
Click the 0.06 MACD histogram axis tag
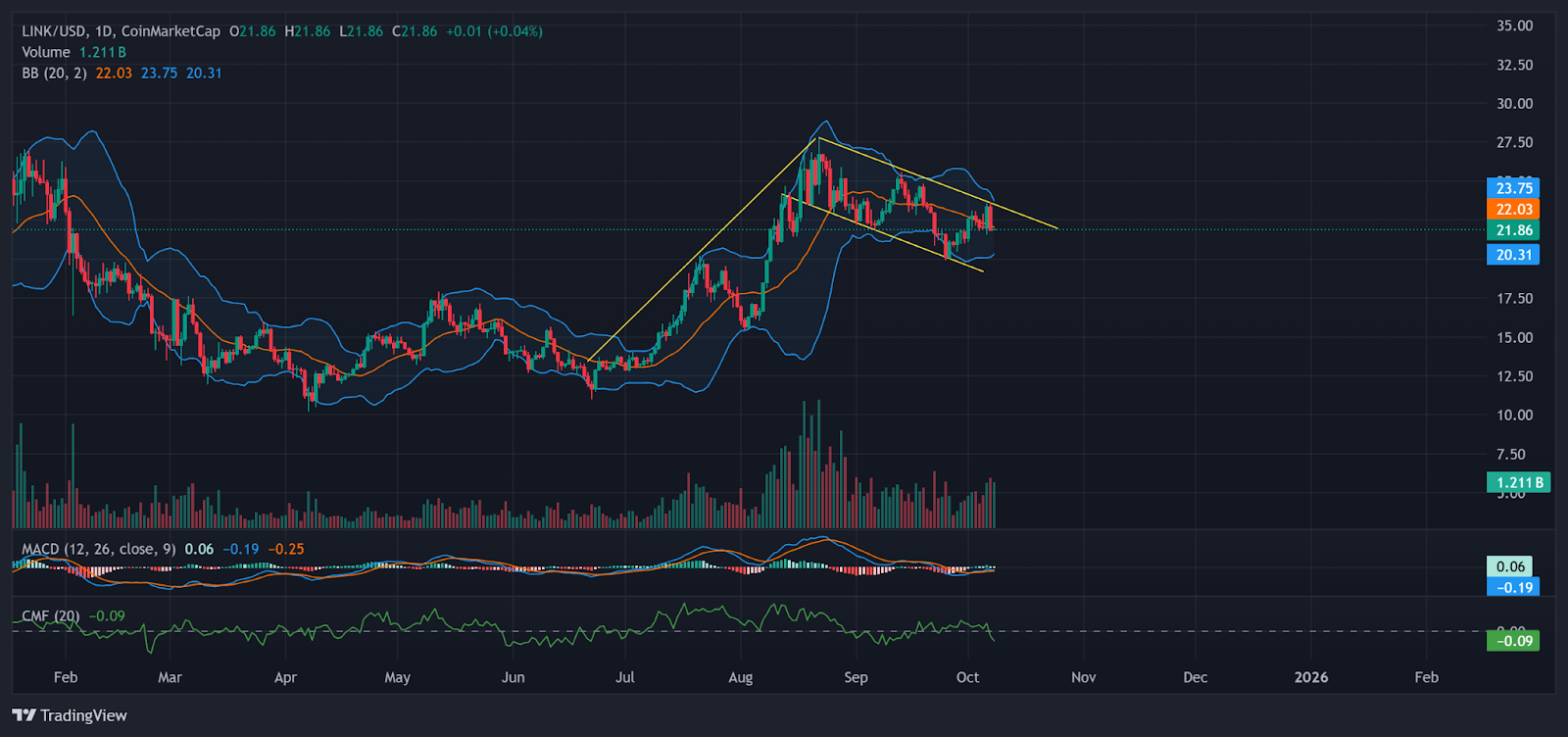(x=1510, y=566)
